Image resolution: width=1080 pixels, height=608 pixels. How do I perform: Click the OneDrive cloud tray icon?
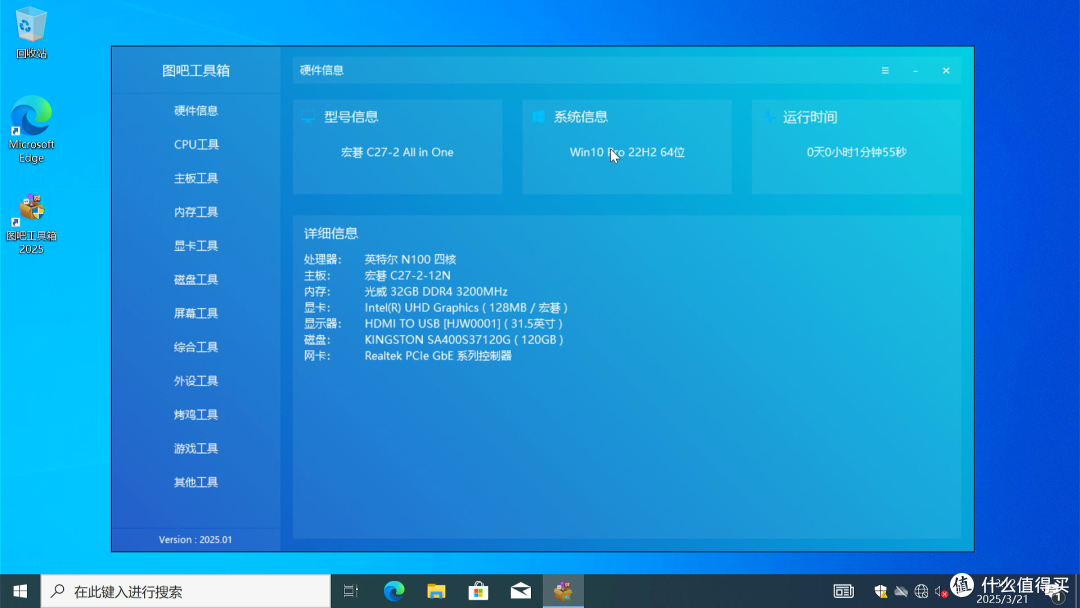tap(901, 591)
